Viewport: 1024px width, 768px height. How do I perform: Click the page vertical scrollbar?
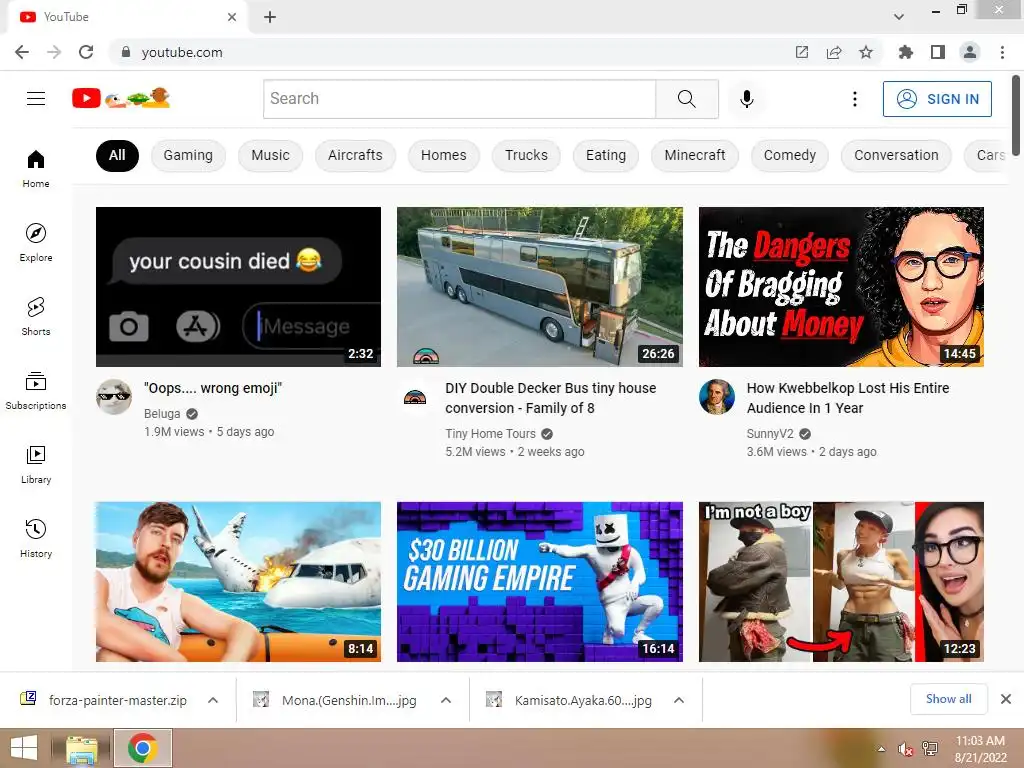click(1016, 116)
